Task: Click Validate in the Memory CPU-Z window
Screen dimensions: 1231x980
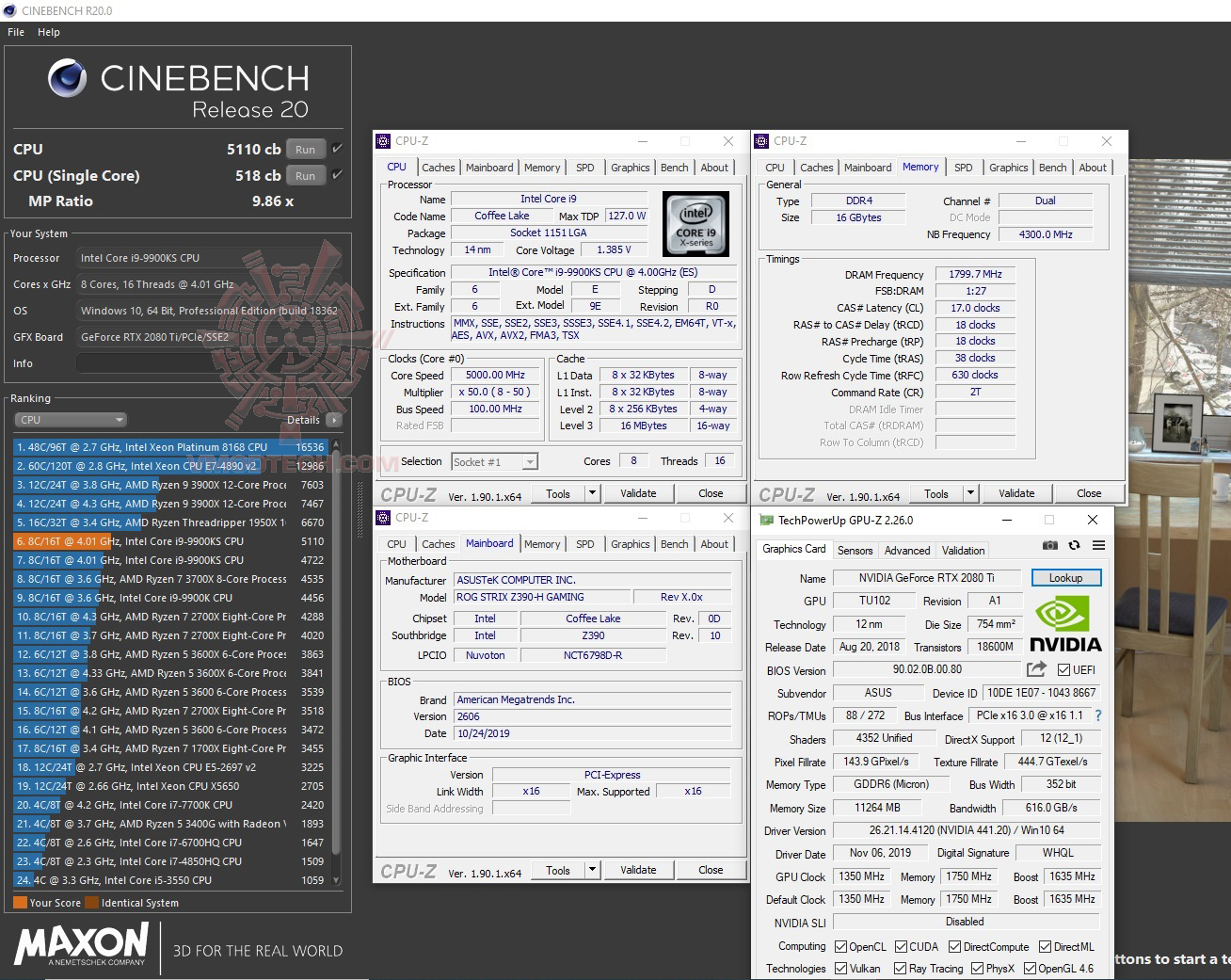Action: [1016, 493]
